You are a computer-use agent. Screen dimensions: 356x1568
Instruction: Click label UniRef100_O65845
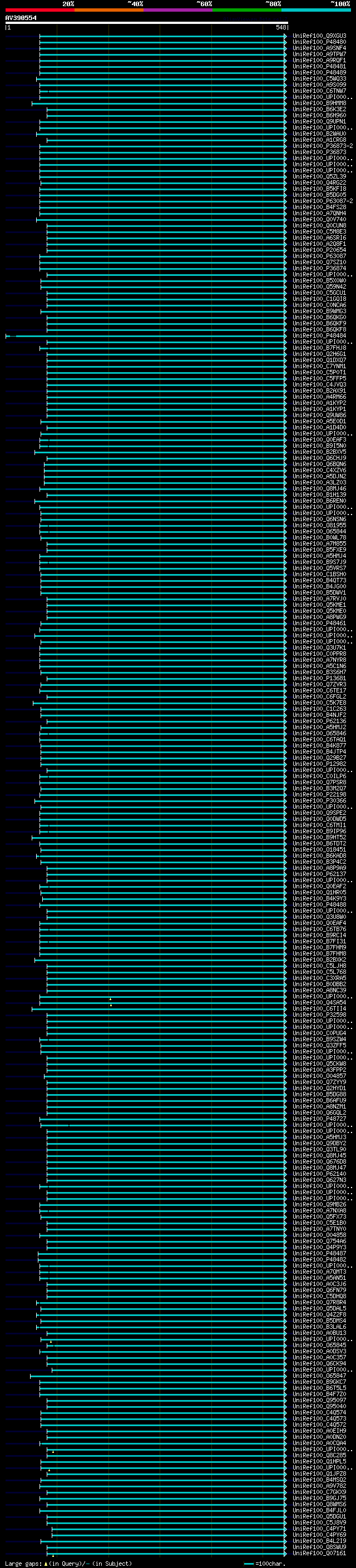click(x=319, y=1345)
